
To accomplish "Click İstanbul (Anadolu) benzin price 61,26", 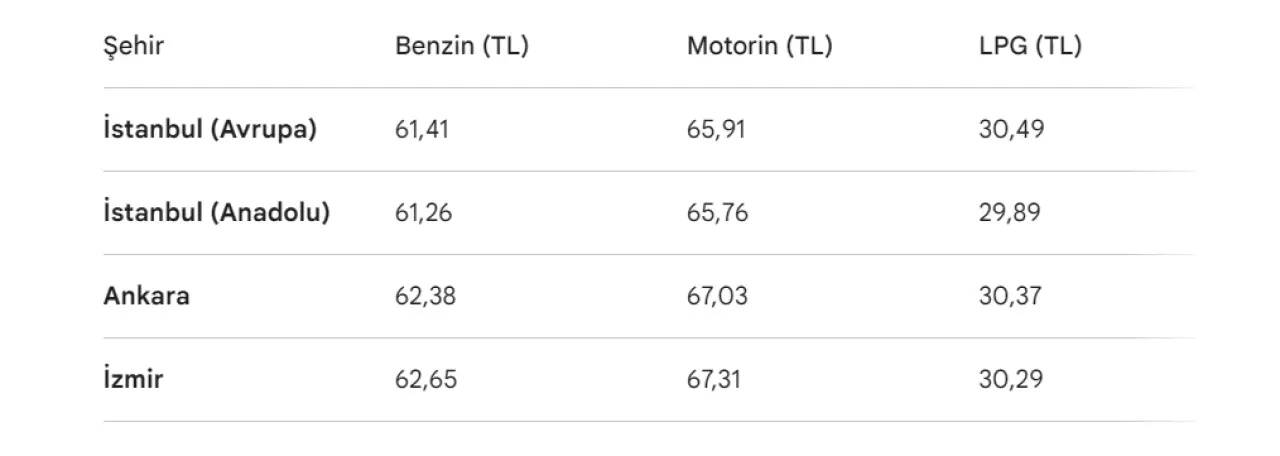I will coord(424,213).
